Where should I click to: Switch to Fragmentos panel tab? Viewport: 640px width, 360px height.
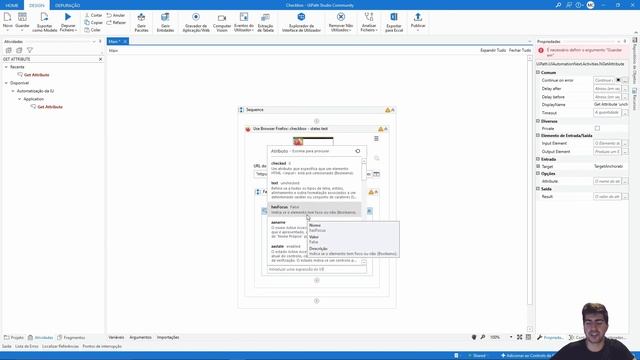72,338
